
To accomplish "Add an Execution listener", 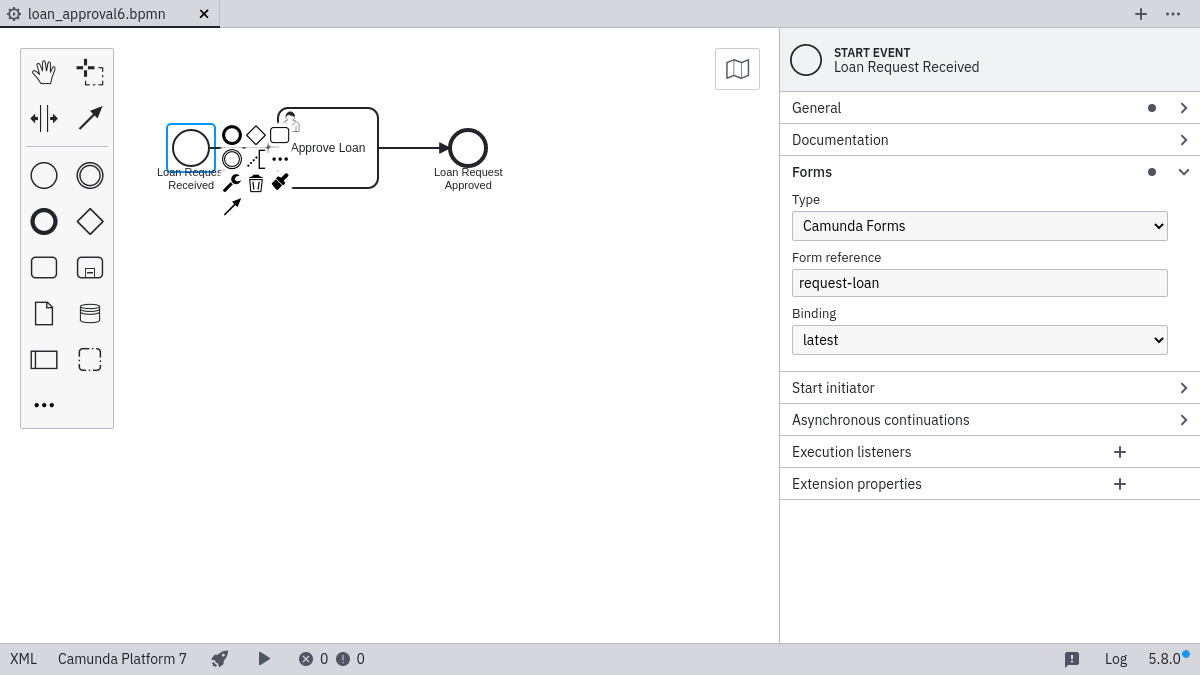I will pos(1119,452).
